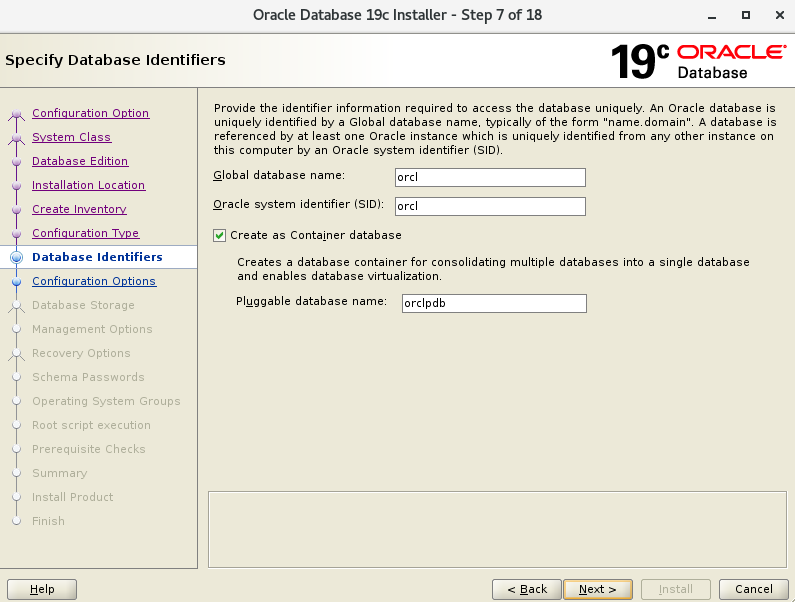
Task: Click the Oracle system identifier SID field
Action: tap(490, 206)
